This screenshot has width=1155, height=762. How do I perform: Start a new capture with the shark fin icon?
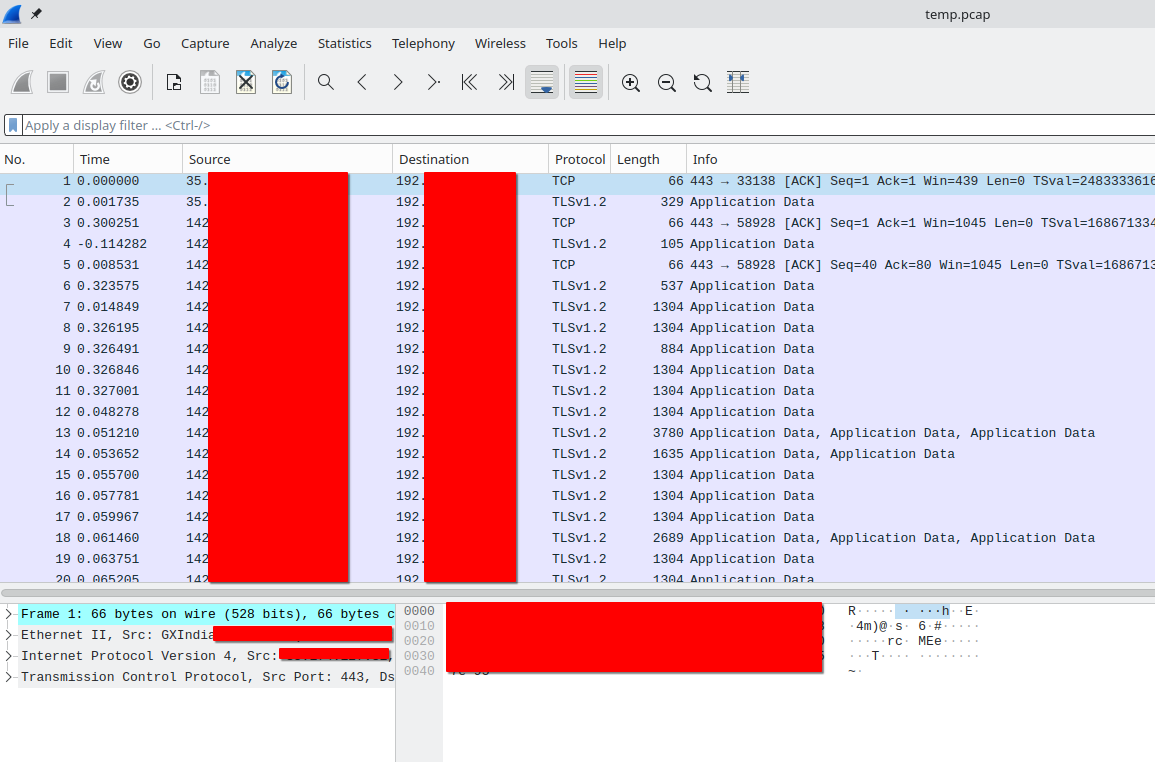coord(21,82)
